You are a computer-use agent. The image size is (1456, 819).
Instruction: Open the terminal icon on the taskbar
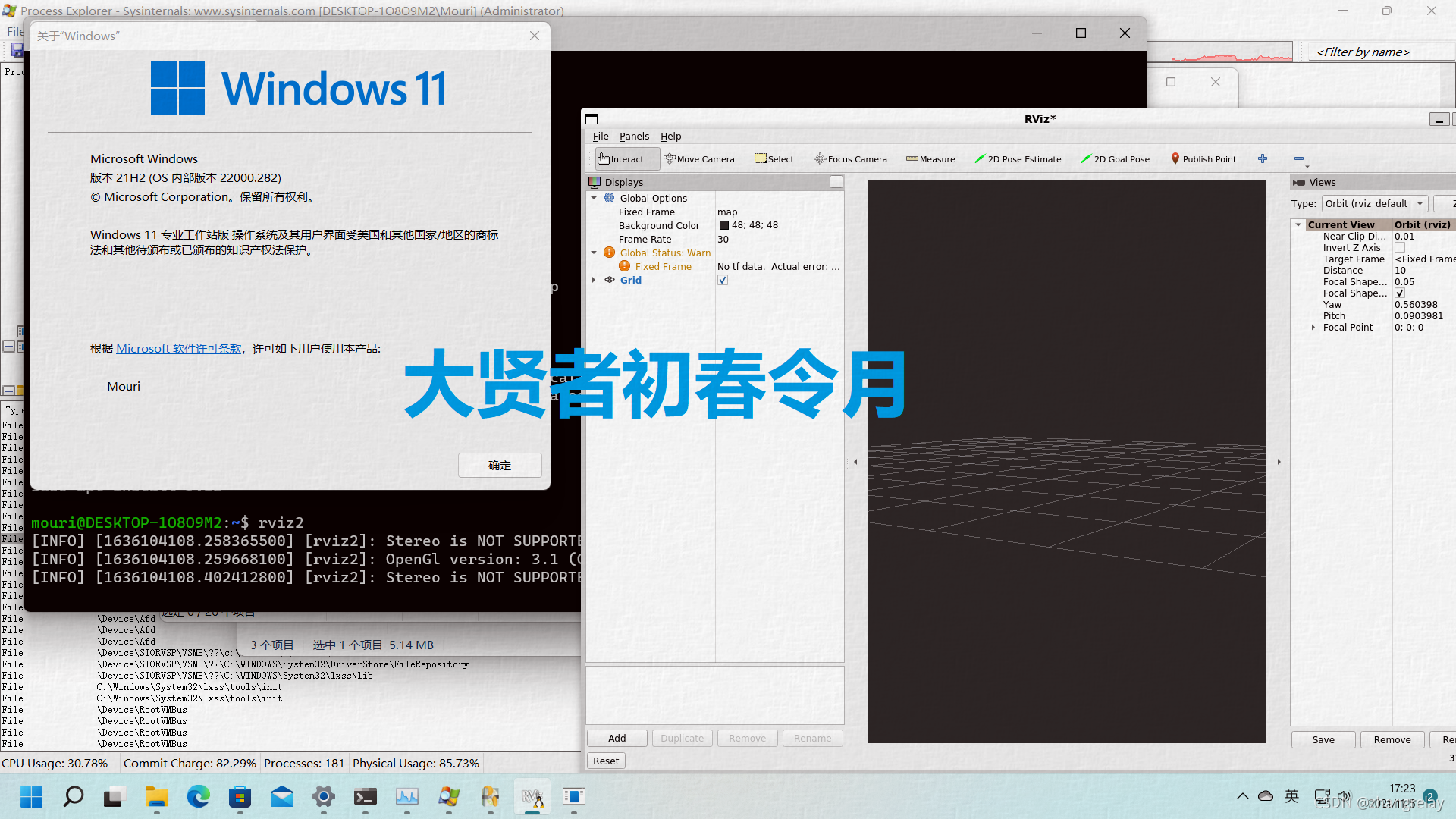pos(365,796)
